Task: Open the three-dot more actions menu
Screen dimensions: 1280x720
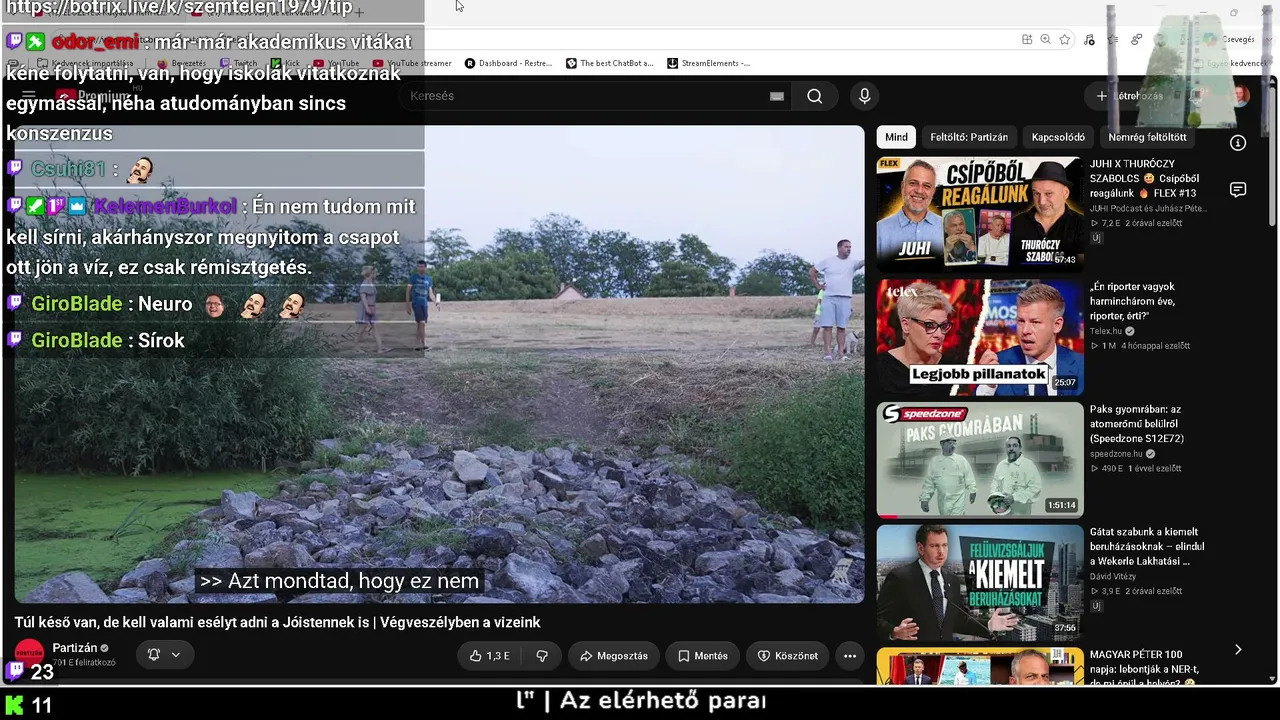Action: tap(850, 656)
